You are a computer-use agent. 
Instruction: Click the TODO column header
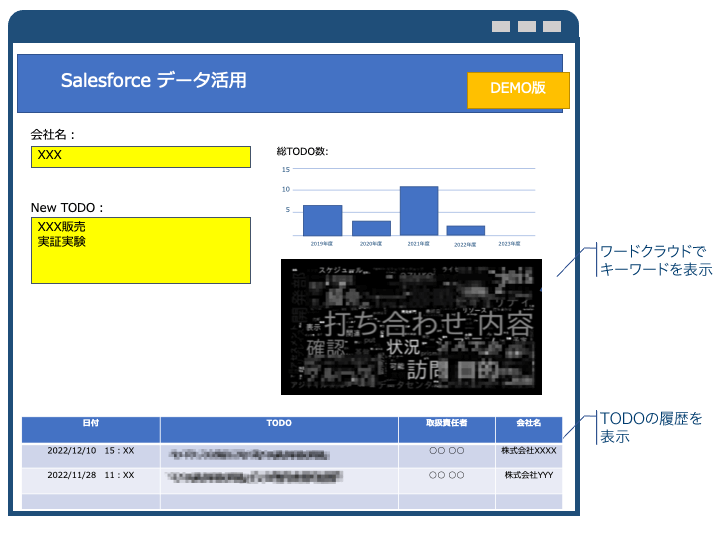click(x=279, y=429)
